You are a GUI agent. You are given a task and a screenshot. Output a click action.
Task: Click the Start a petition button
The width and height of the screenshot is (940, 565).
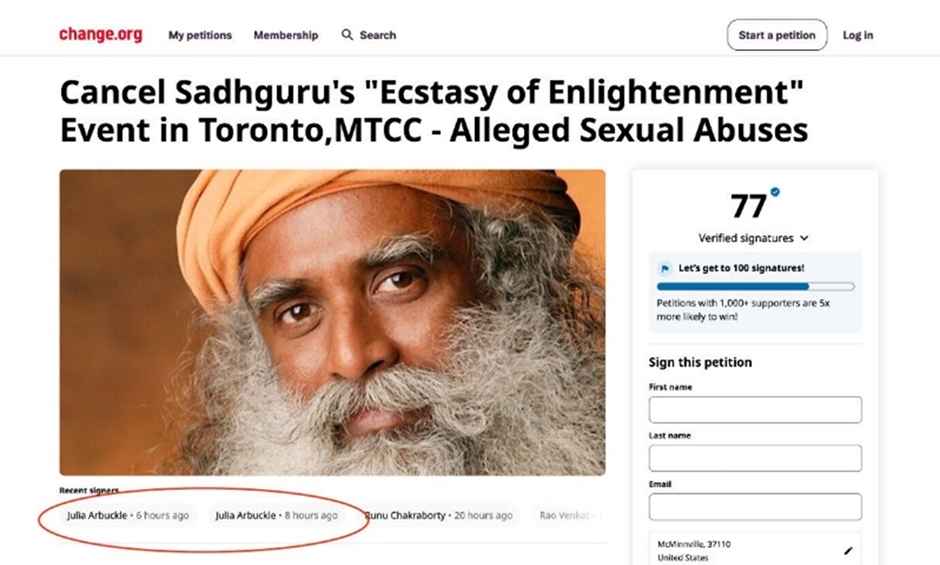tap(777, 35)
